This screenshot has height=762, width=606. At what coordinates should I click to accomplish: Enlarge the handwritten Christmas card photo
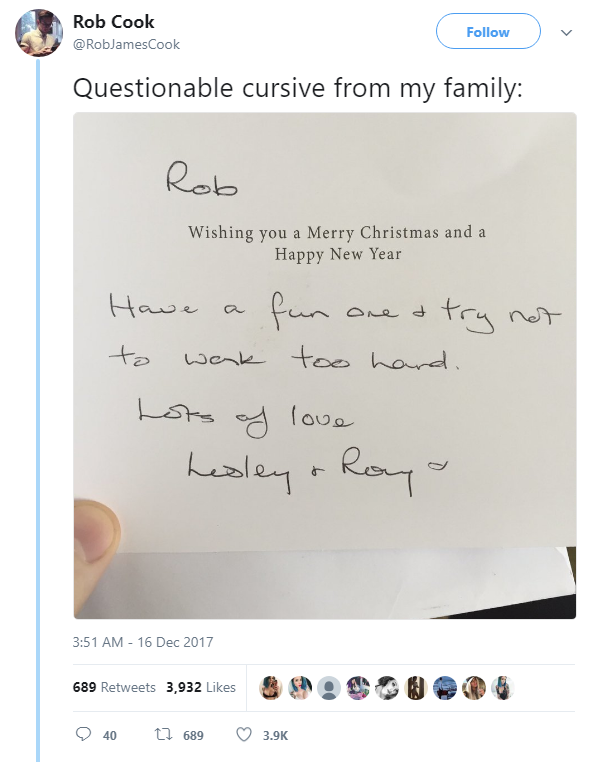point(325,365)
